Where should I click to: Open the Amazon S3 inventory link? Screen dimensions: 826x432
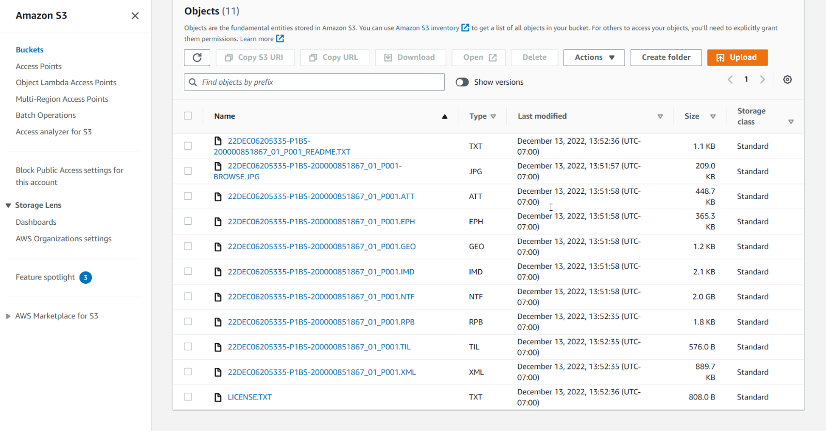pyautogui.click(x=427, y=28)
